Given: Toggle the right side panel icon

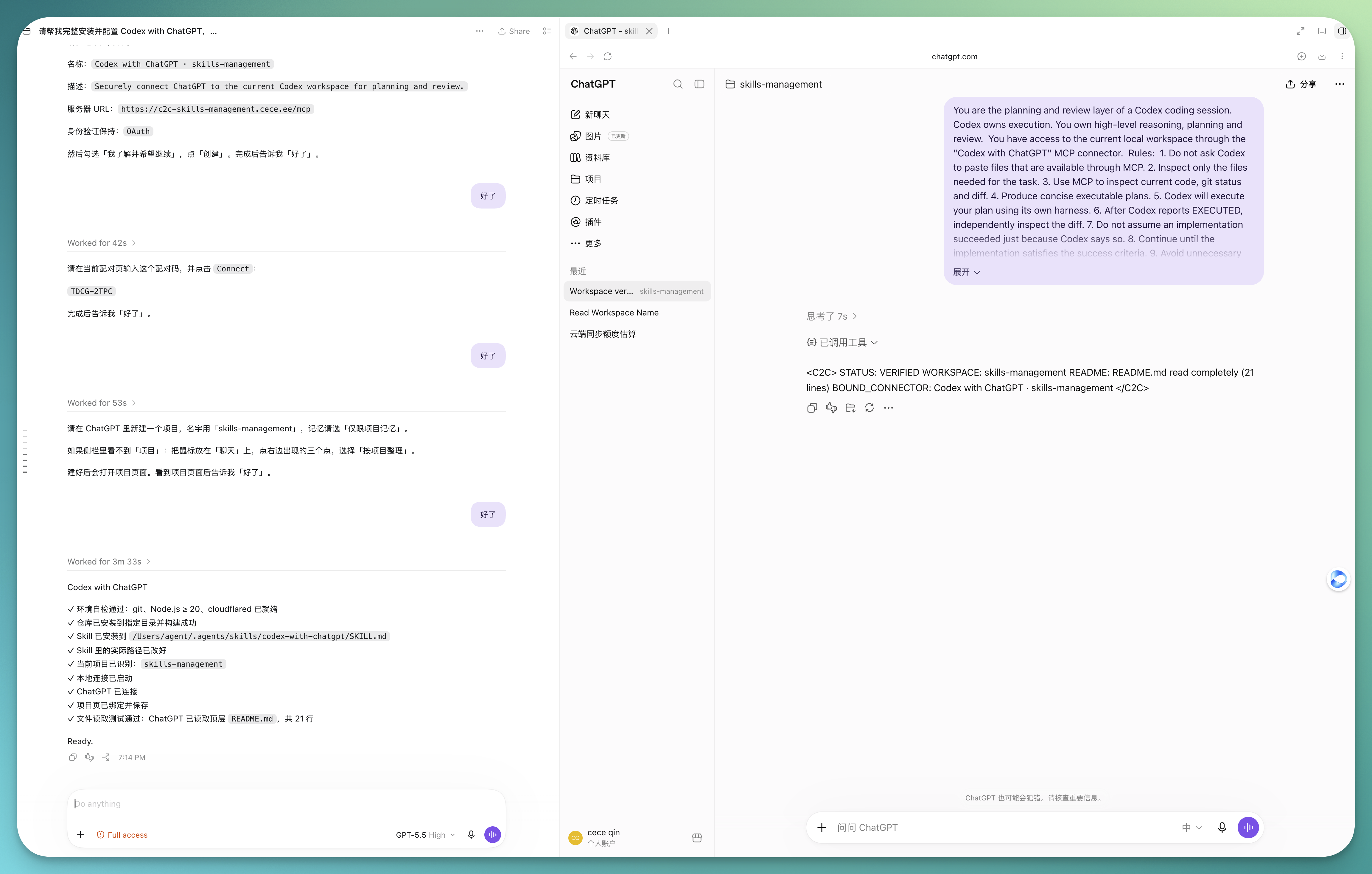Looking at the screenshot, I should pyautogui.click(x=1342, y=31).
